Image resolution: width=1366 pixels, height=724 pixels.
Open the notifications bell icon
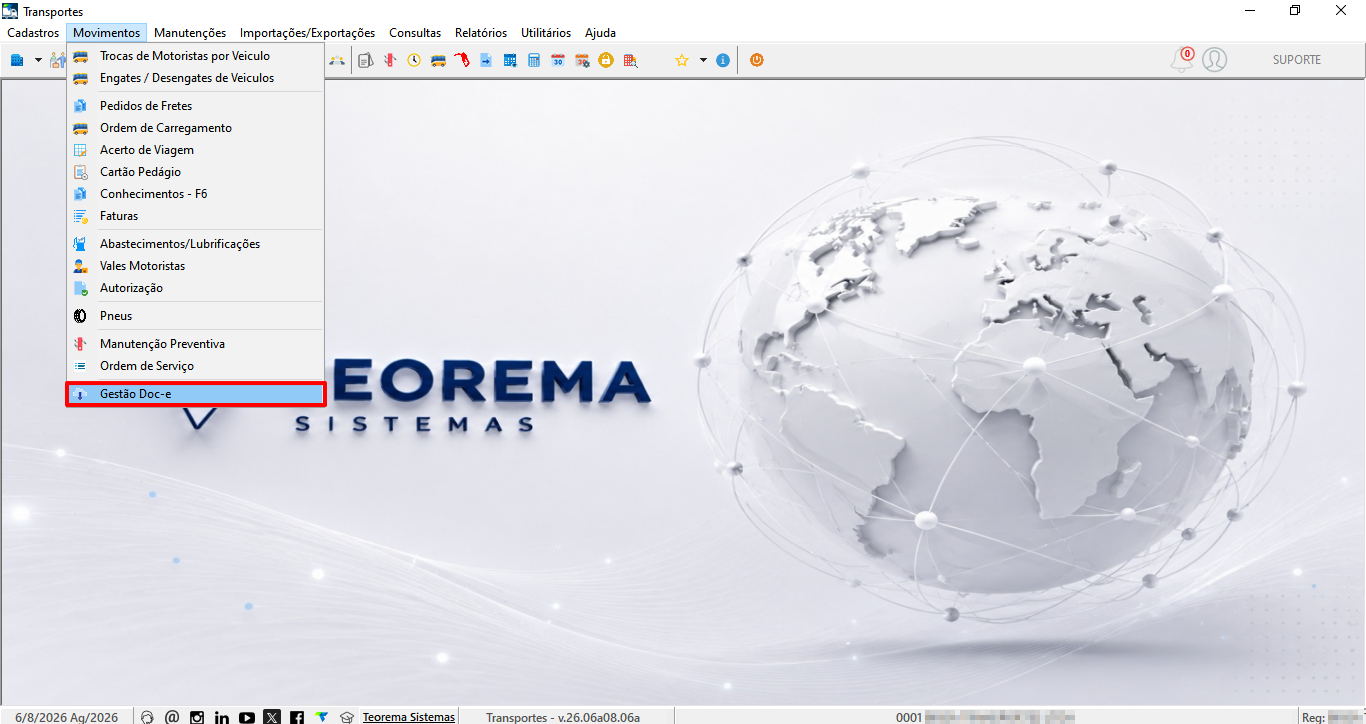coord(1182,60)
